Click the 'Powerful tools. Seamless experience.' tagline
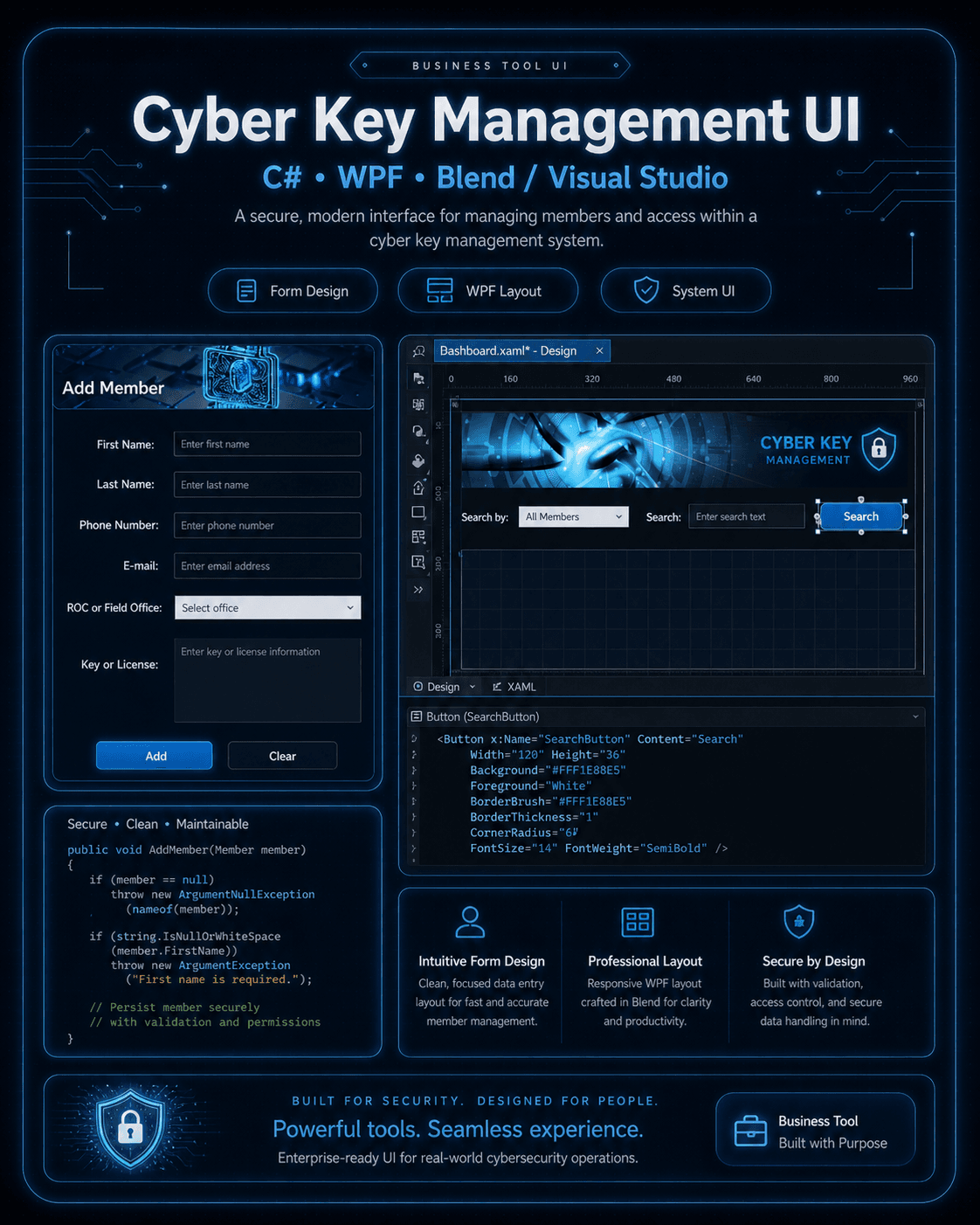The image size is (980, 1225). tap(458, 1129)
